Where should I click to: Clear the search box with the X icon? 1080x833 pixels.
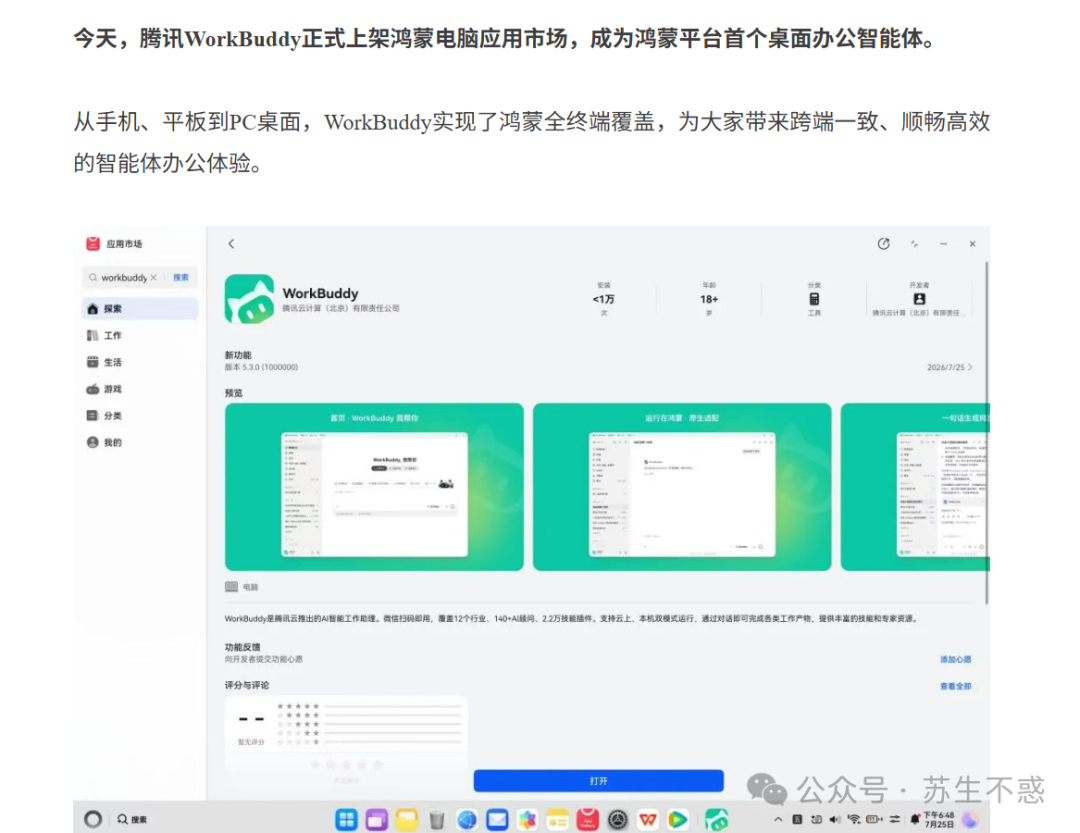coord(154,278)
